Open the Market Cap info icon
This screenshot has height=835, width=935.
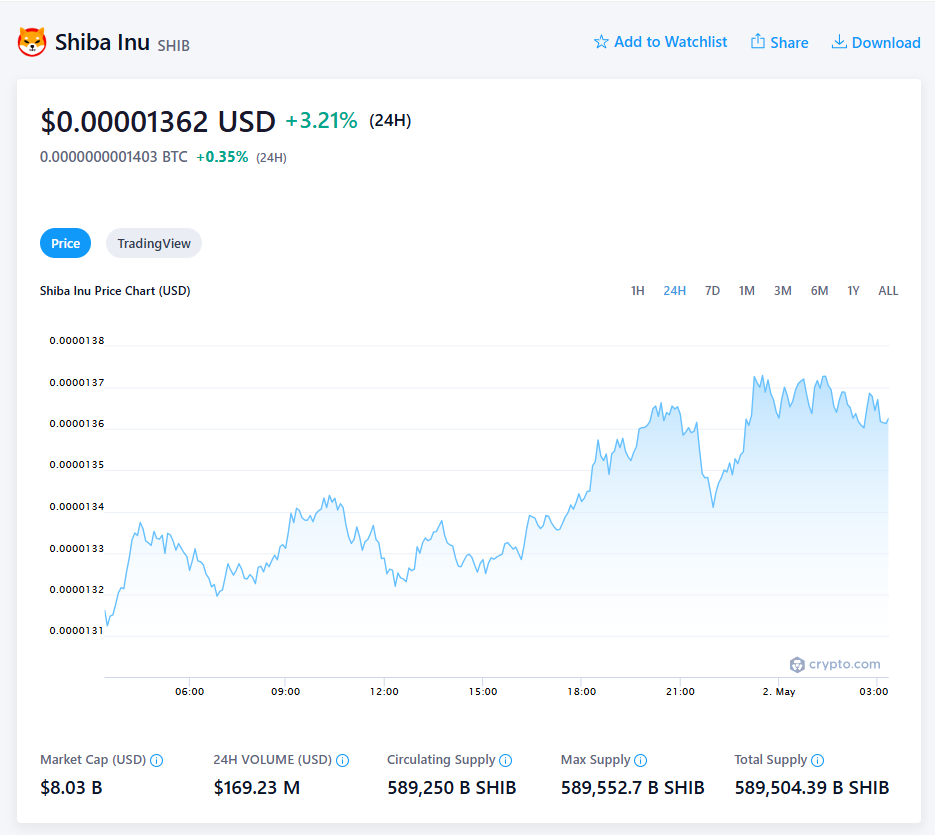(156, 760)
